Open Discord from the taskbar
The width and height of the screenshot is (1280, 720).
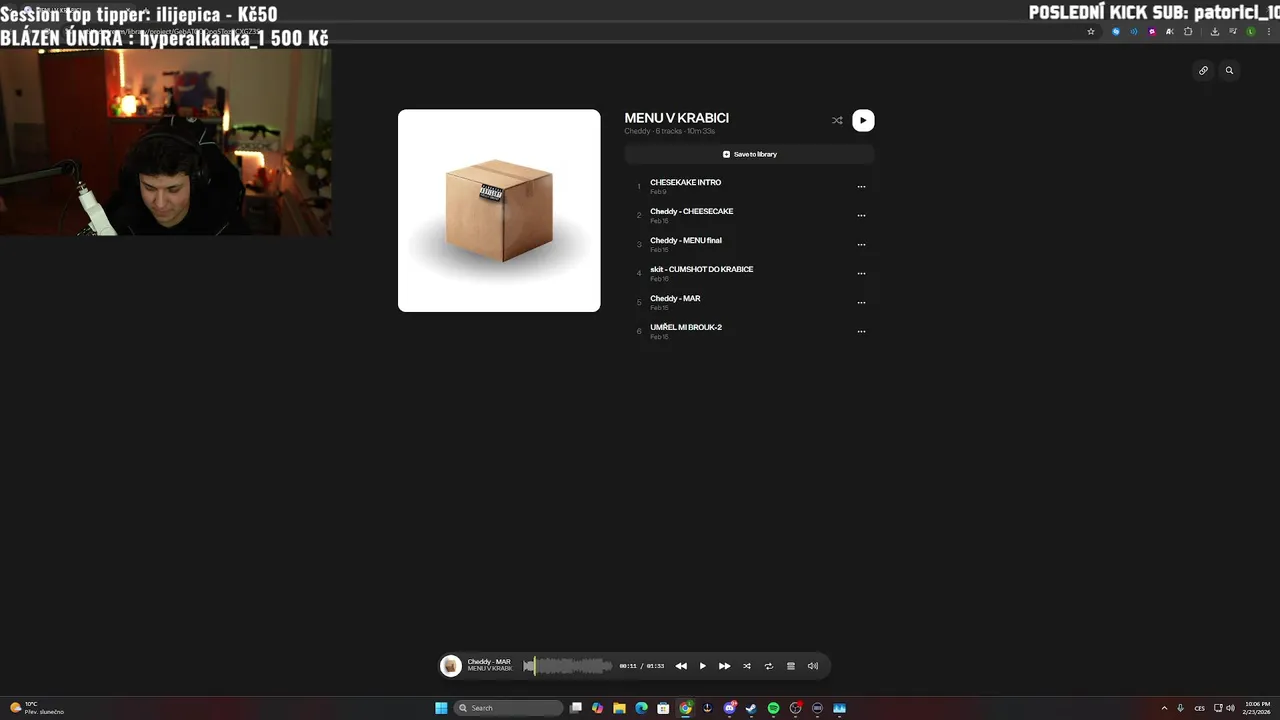click(729, 708)
